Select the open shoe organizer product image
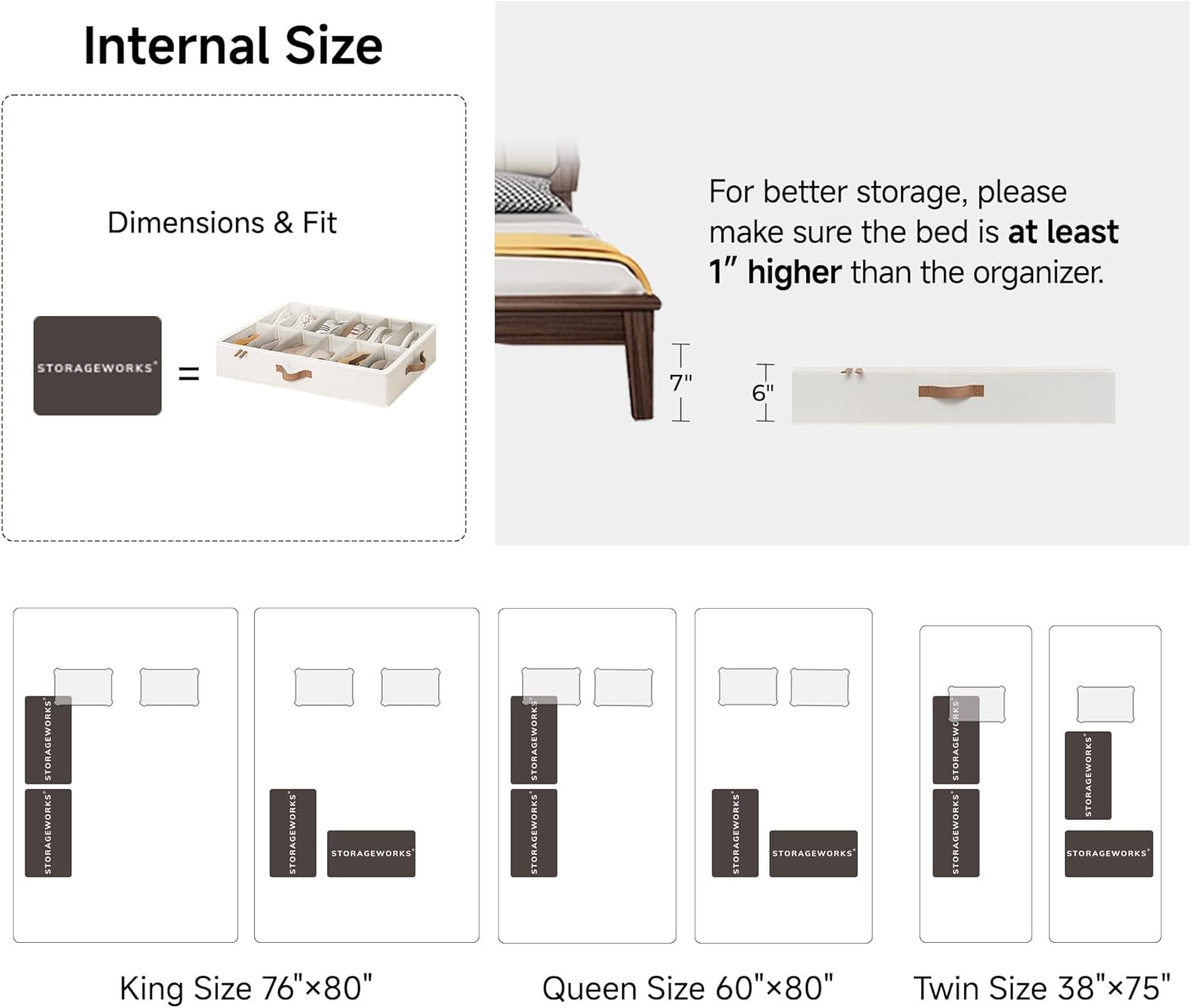Image resolution: width=1191 pixels, height=1008 pixels. pos(326,354)
